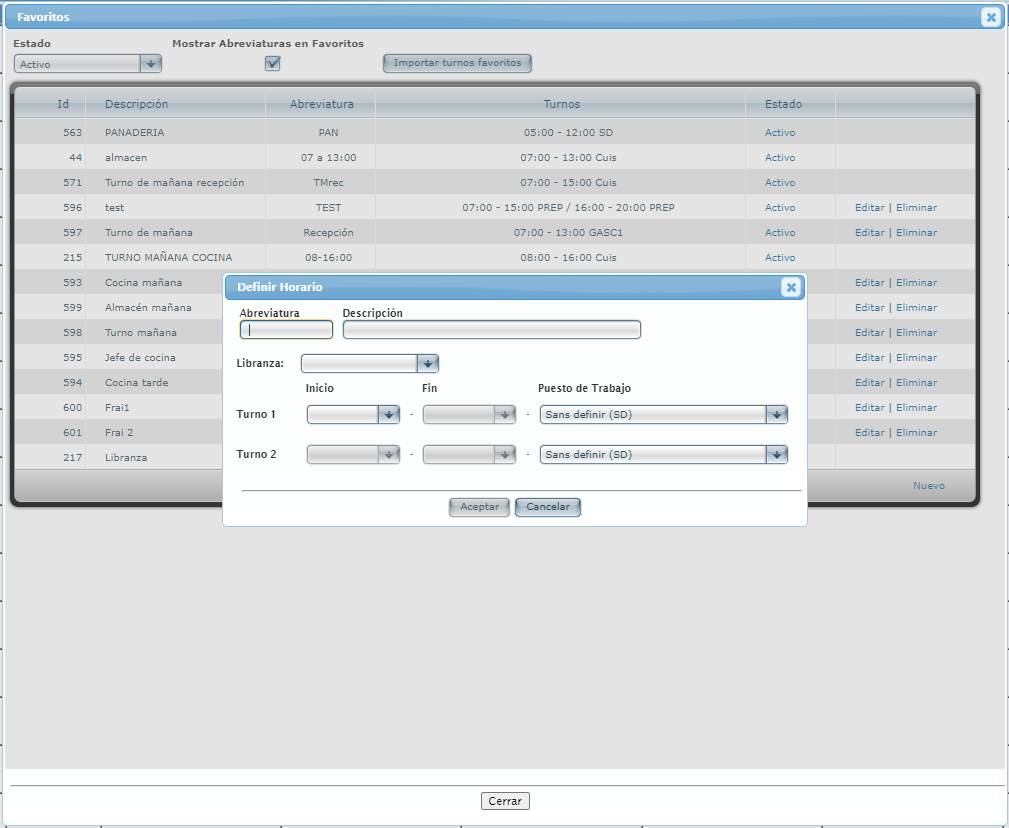Viewport: 1009px width, 828px height.
Task: Close the Definir Horario dialog
Action: click(790, 288)
